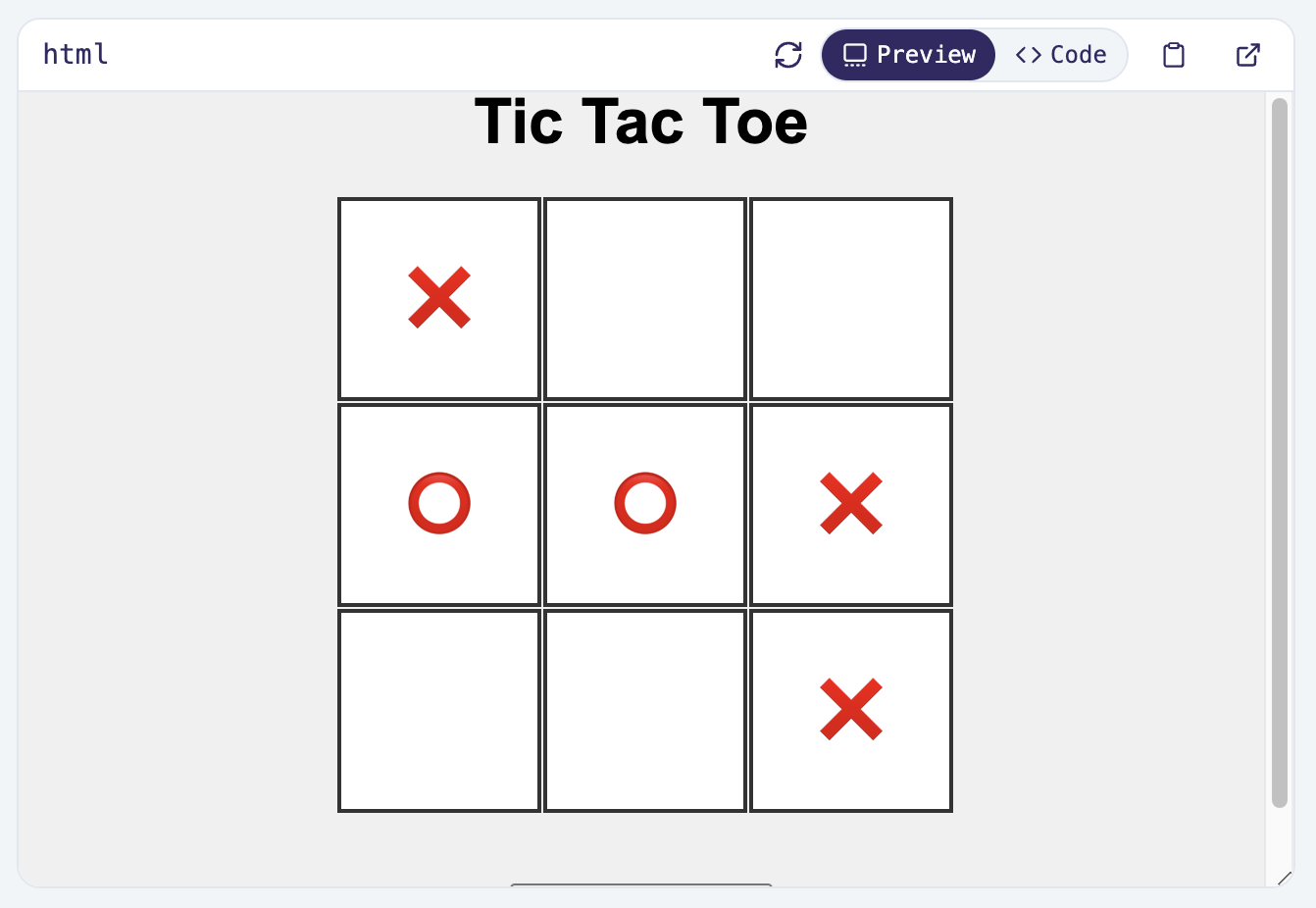
Task: Click the partially visible button below the board
Action: tap(641, 885)
